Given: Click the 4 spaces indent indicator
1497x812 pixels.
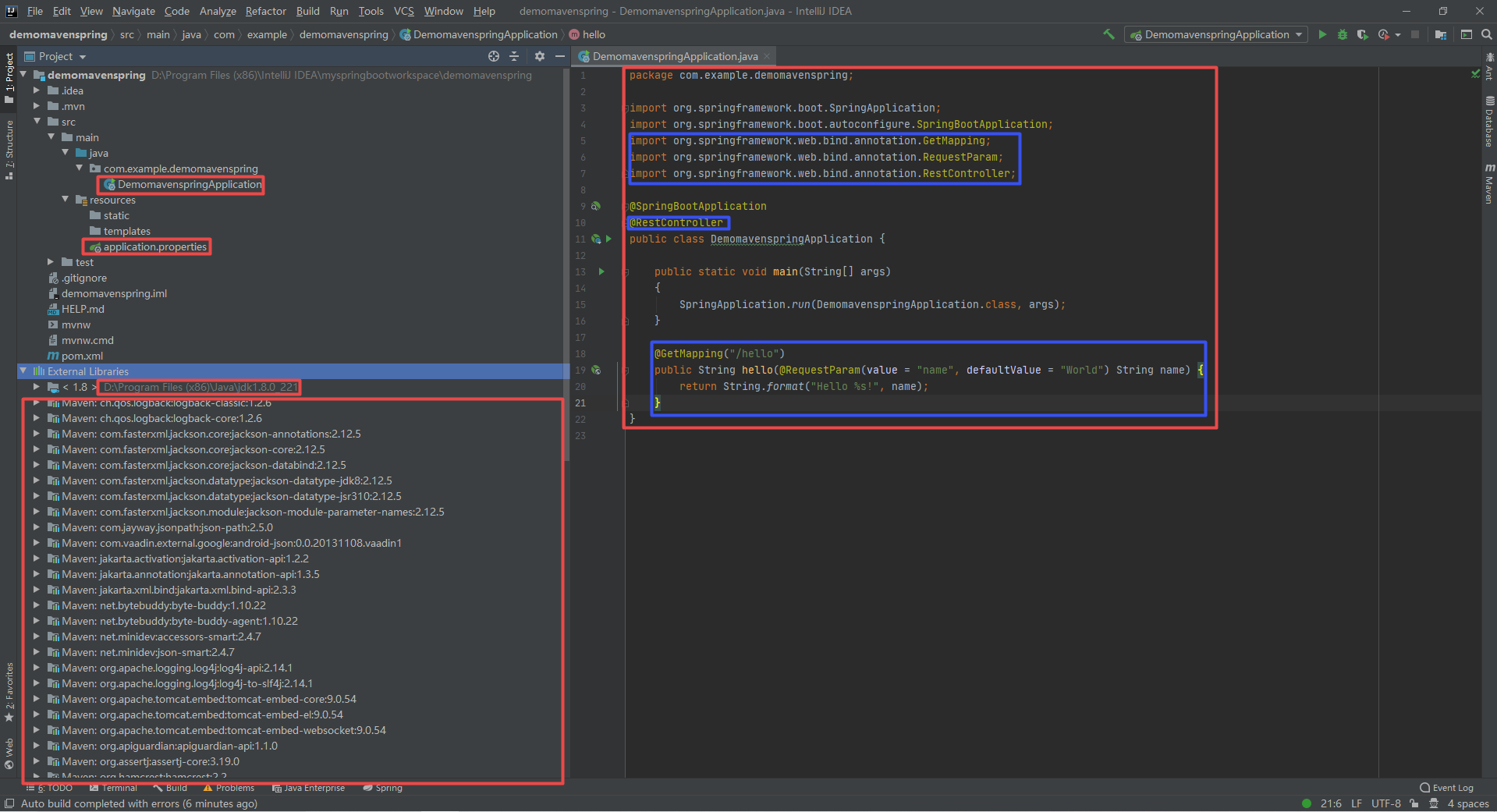Looking at the screenshot, I should [1468, 803].
